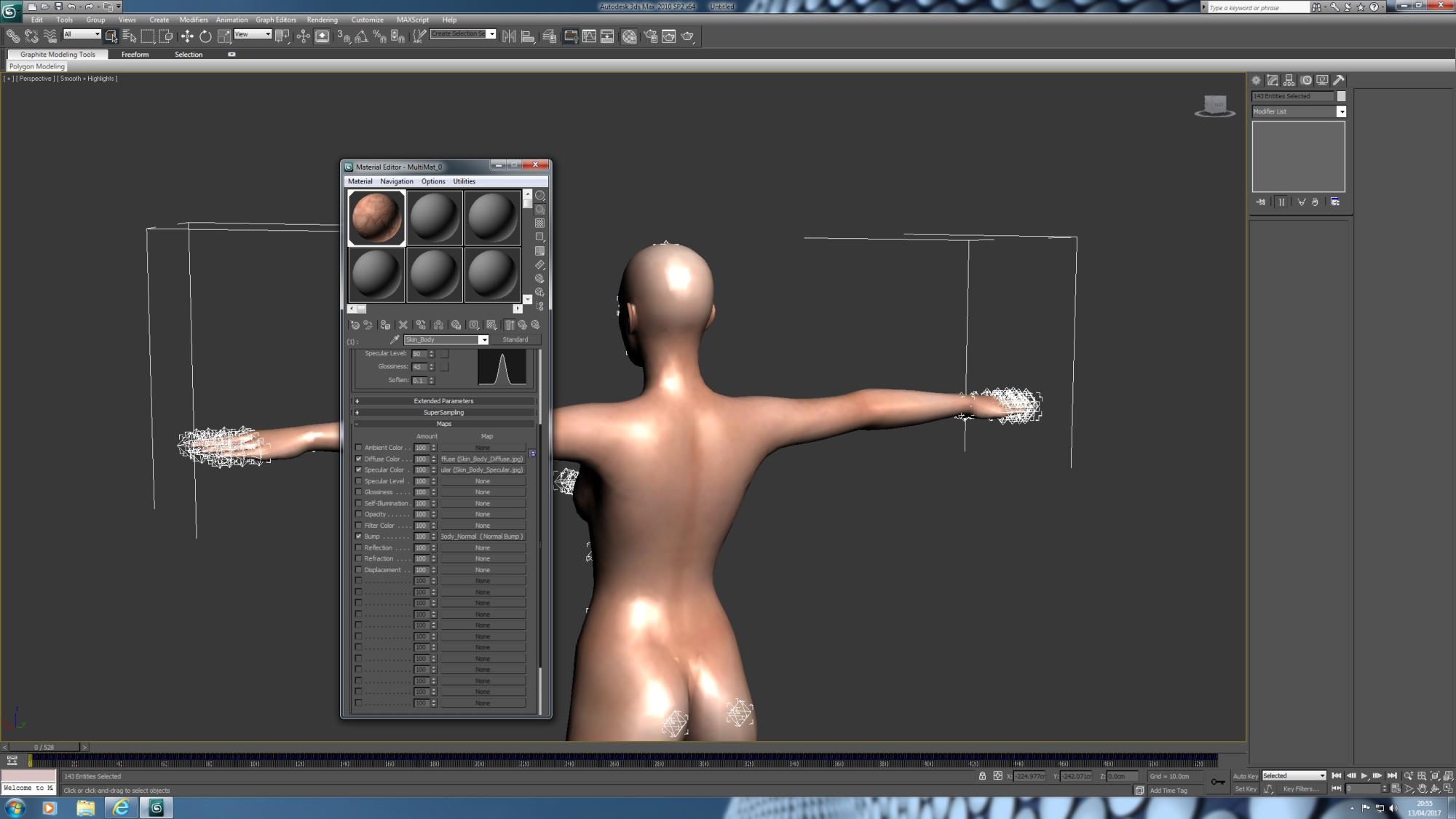
Task: Open the Utilities hammer panel
Action: pyautogui.click(x=1339, y=80)
